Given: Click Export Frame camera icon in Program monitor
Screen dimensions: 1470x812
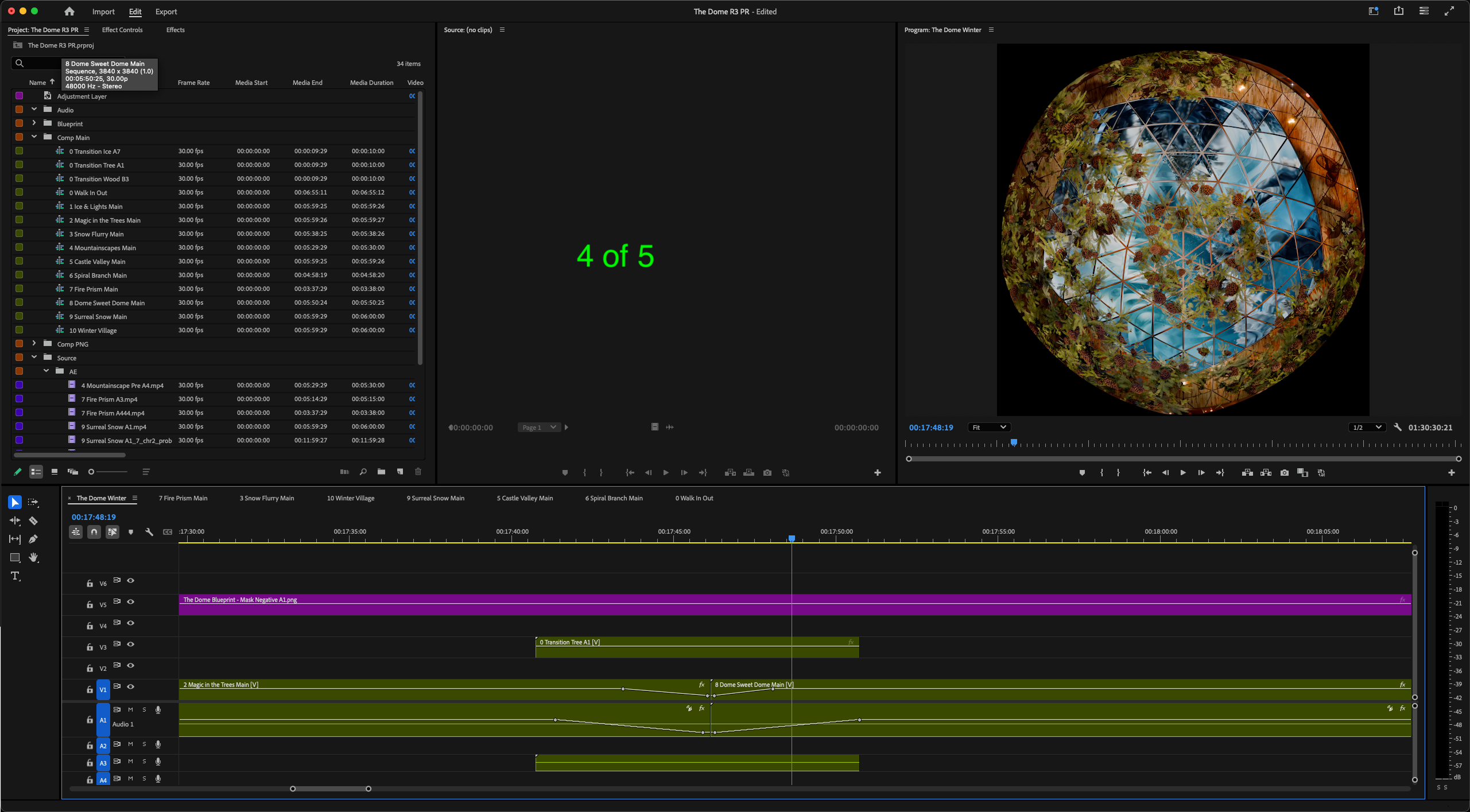Looking at the screenshot, I should (x=1285, y=473).
